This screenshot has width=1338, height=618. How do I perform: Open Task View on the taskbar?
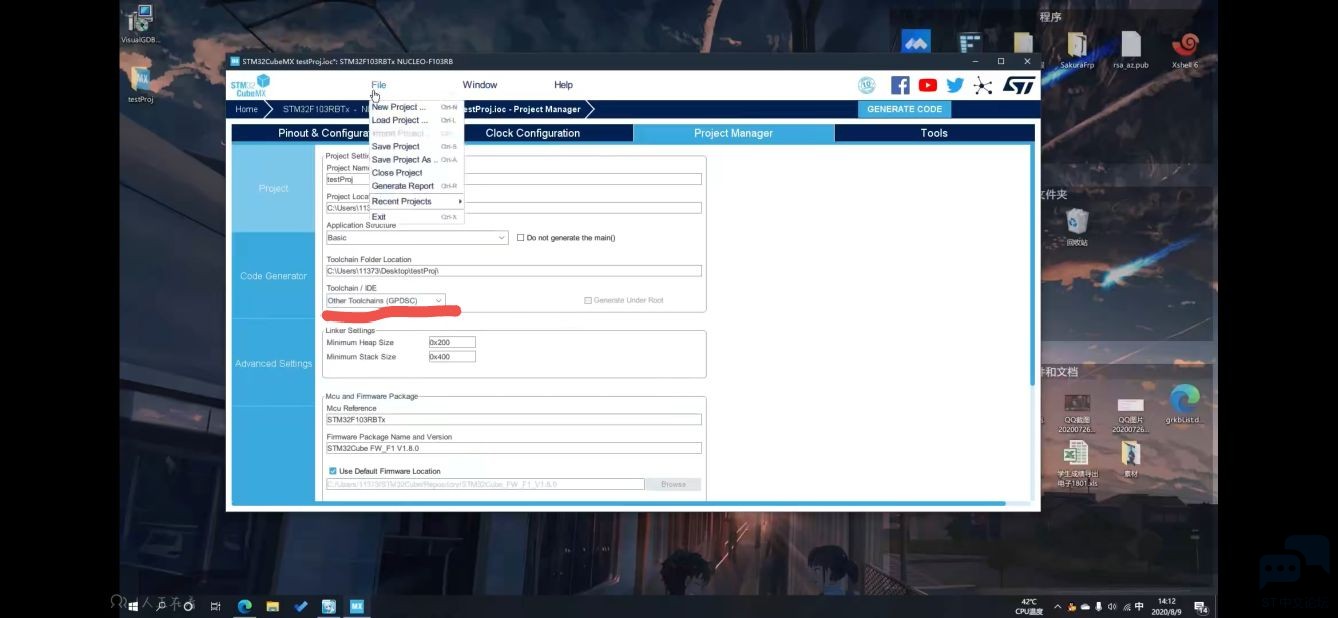215,606
